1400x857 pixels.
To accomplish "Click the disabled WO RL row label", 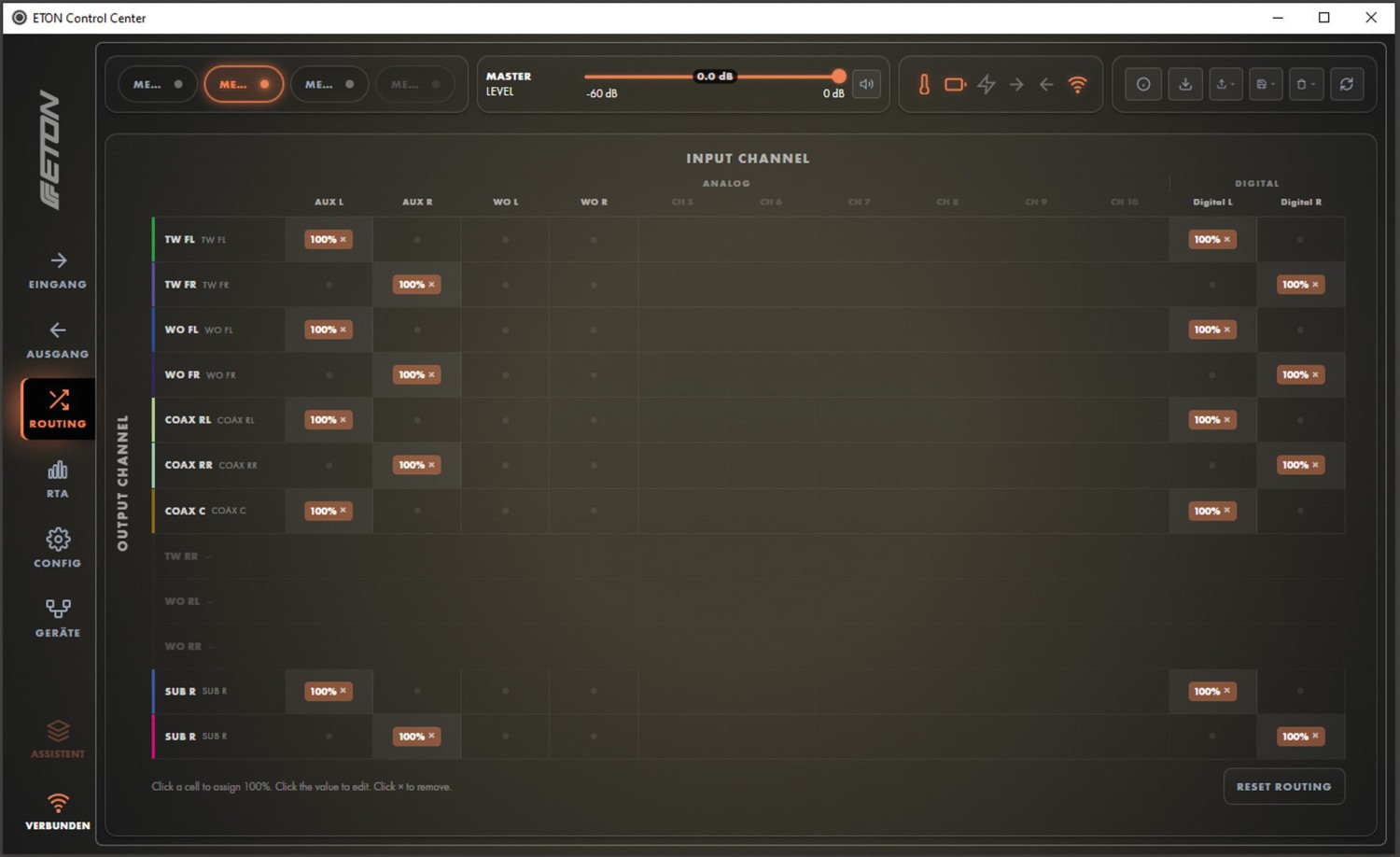I will point(182,601).
